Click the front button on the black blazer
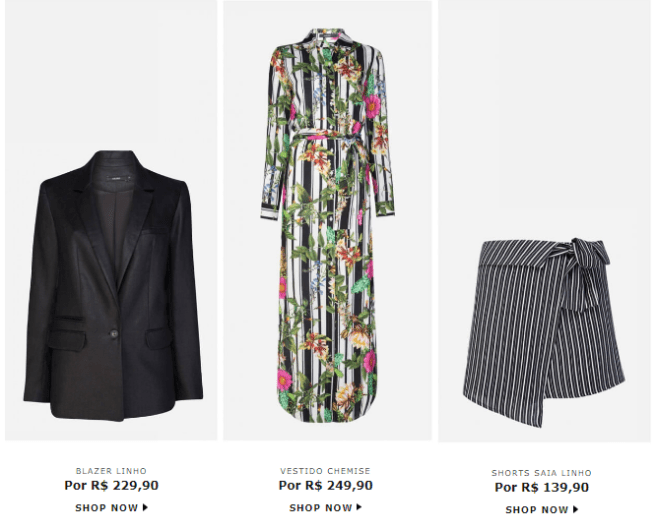 (x=114, y=333)
